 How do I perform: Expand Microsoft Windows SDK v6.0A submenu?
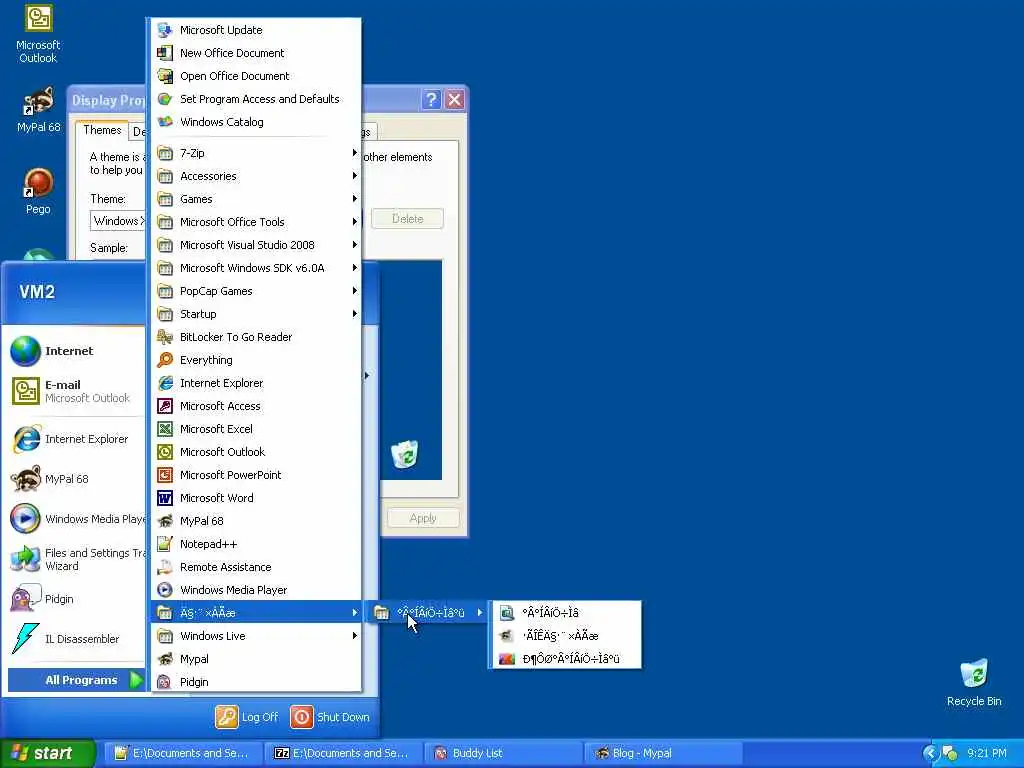pos(256,268)
